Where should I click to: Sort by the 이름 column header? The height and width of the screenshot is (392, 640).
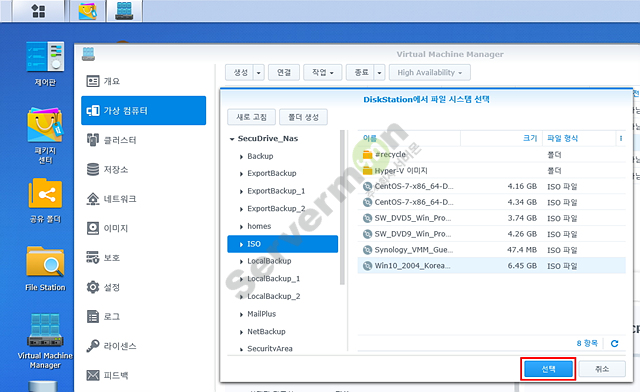pyautogui.click(x=409, y=138)
